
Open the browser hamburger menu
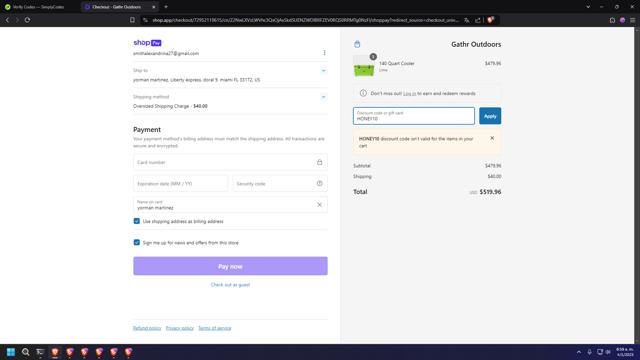click(633, 20)
